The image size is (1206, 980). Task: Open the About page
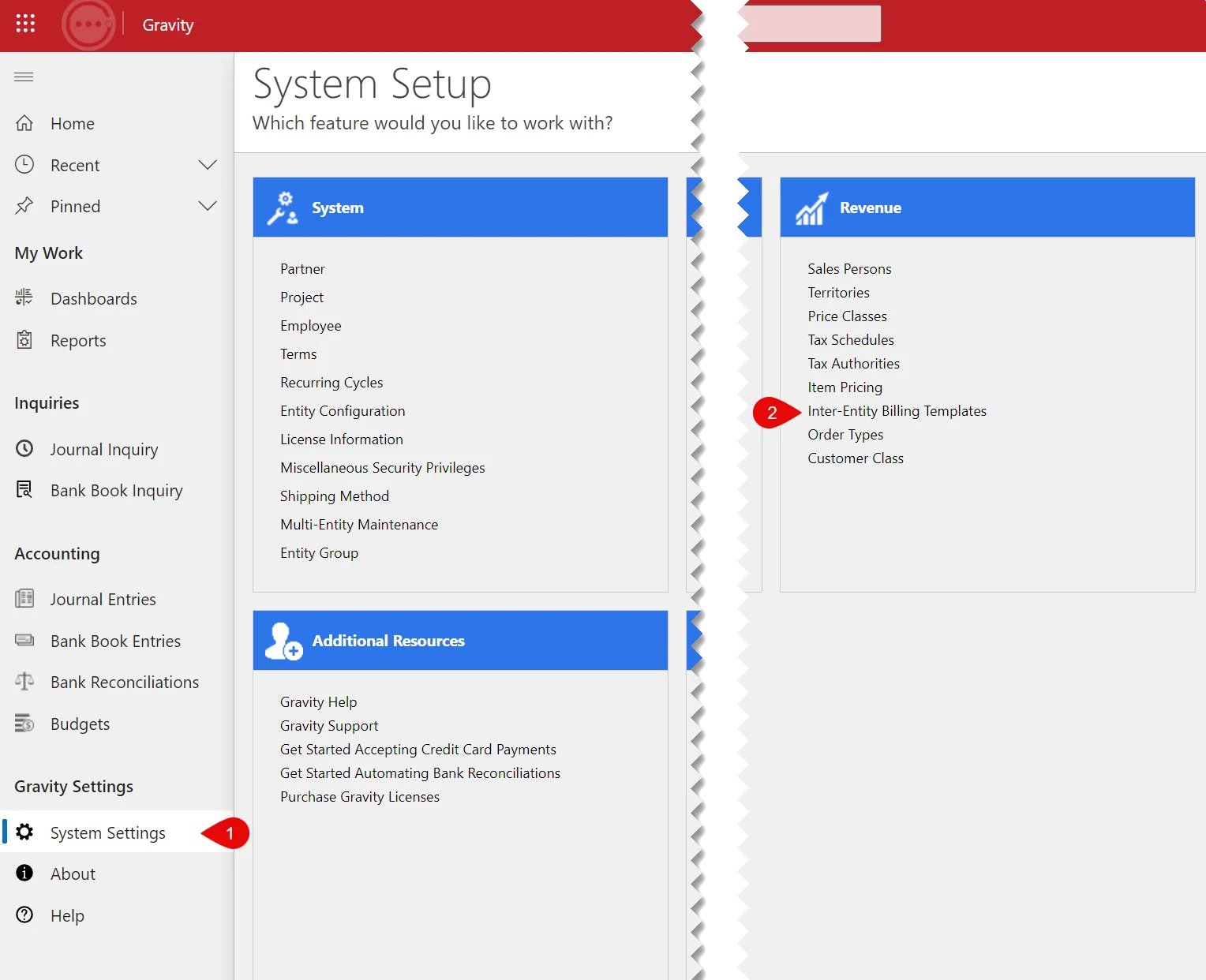click(x=73, y=874)
